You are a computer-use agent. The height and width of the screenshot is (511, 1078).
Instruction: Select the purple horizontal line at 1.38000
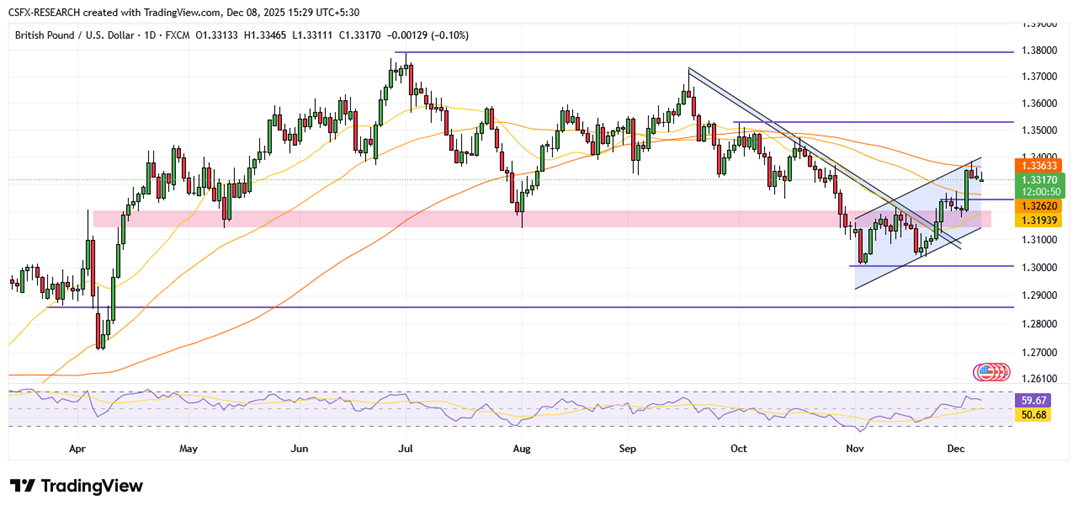(700, 51)
